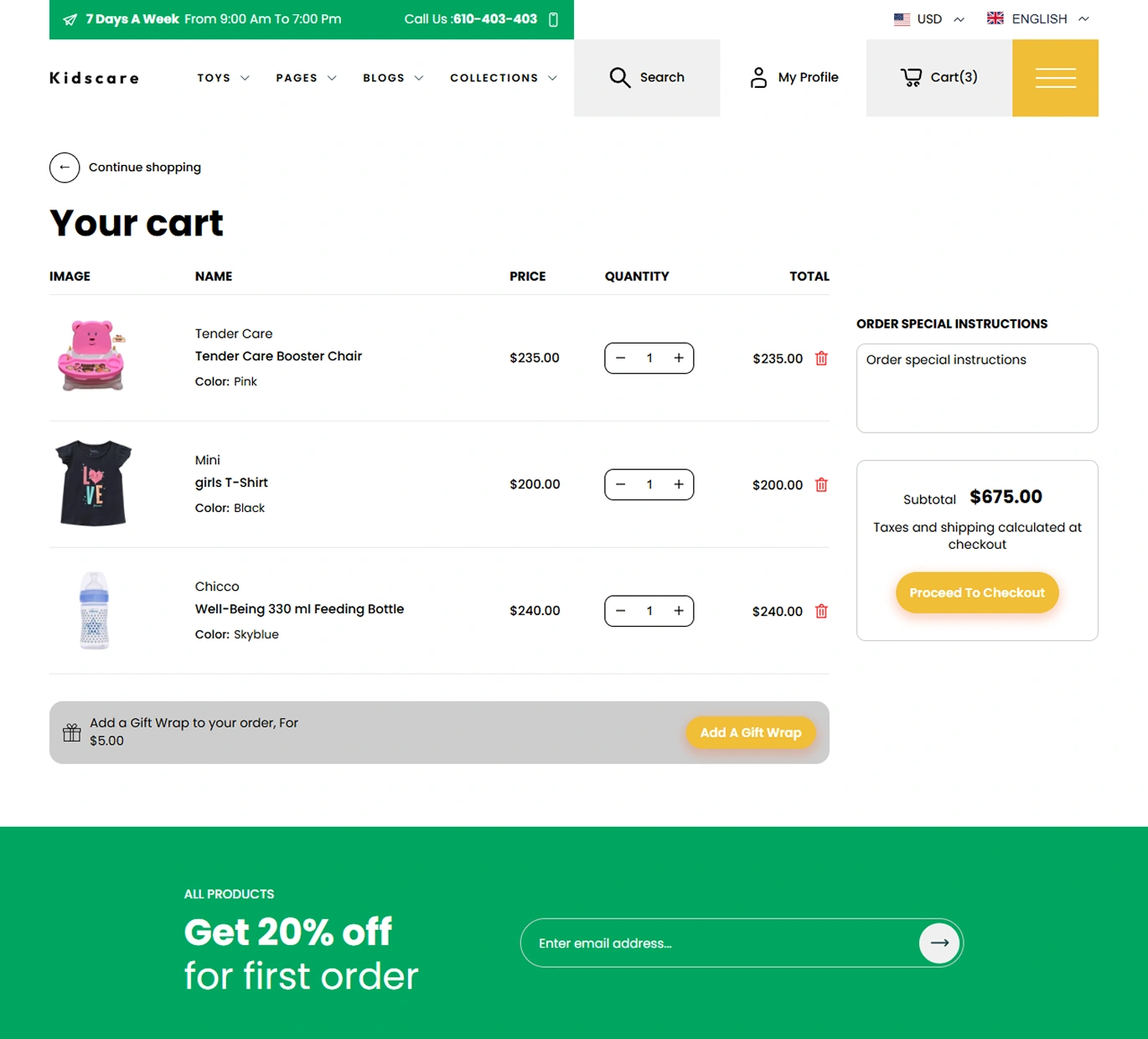Open the Collections navigation menu
This screenshot has height=1039, width=1148.
(x=504, y=78)
